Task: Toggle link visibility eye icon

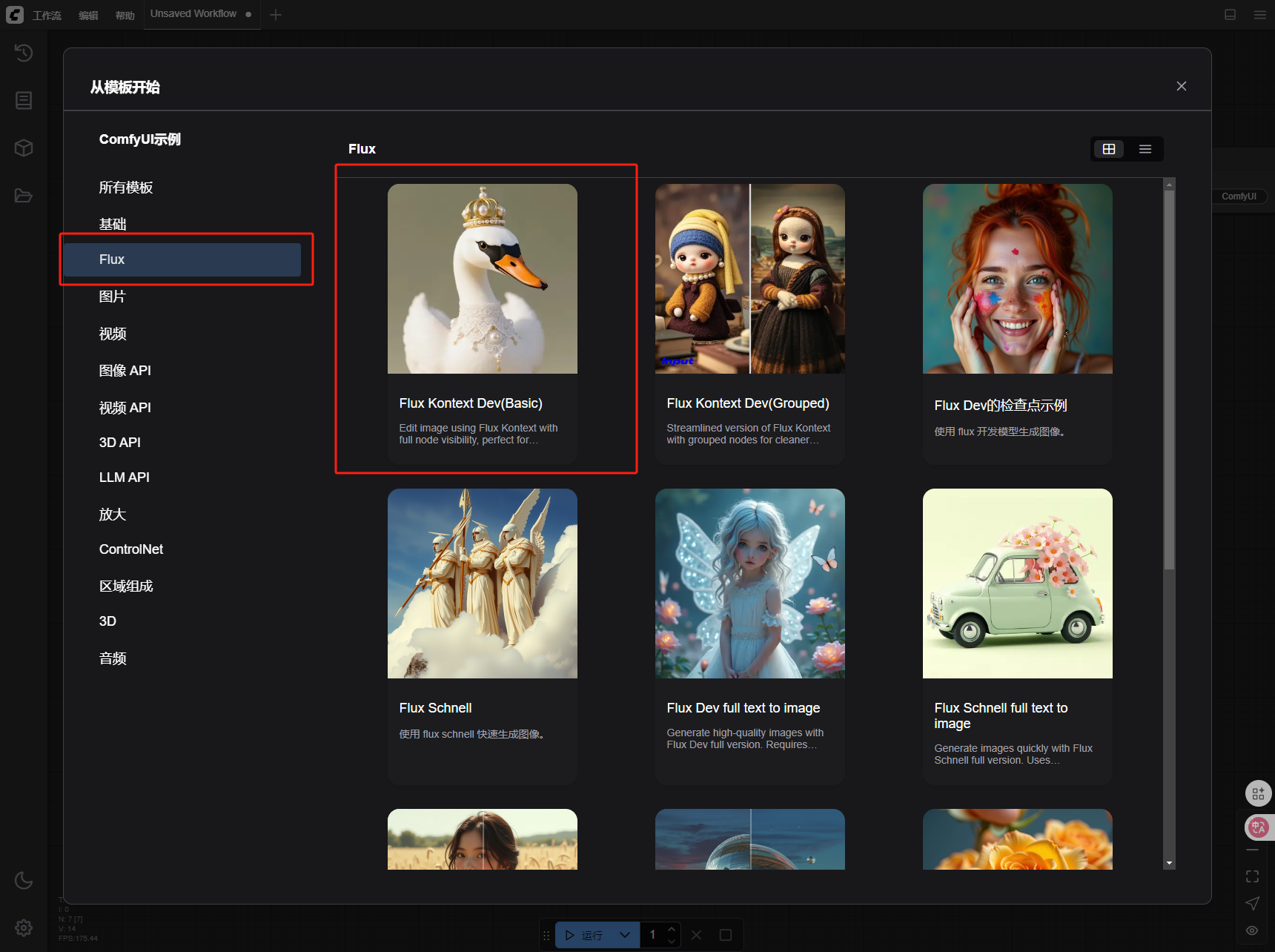Action: point(1253,930)
